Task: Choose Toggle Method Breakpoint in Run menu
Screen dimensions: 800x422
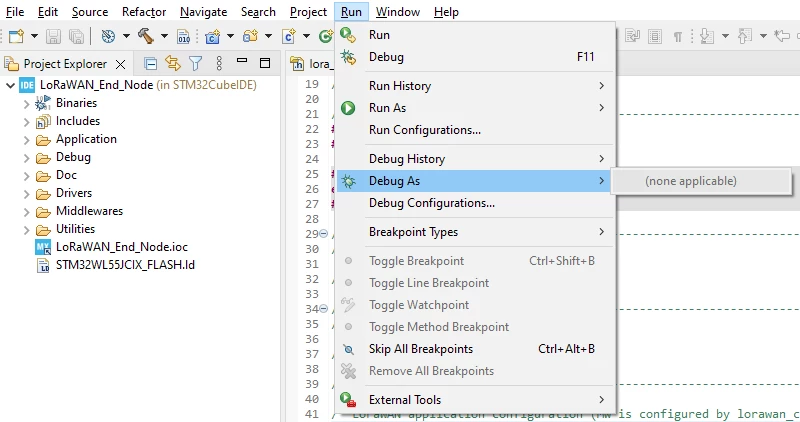Action: click(x=476, y=327)
